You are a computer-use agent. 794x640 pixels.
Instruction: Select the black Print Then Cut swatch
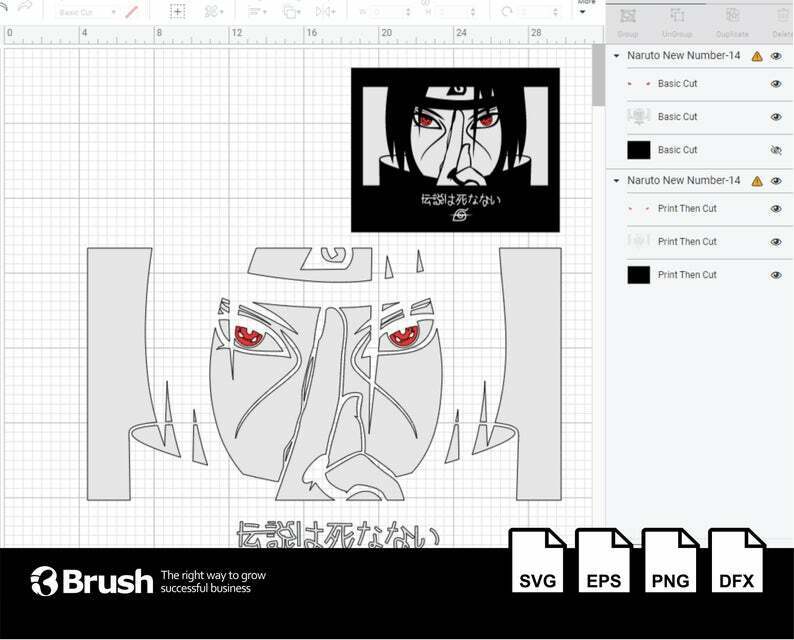[639, 275]
